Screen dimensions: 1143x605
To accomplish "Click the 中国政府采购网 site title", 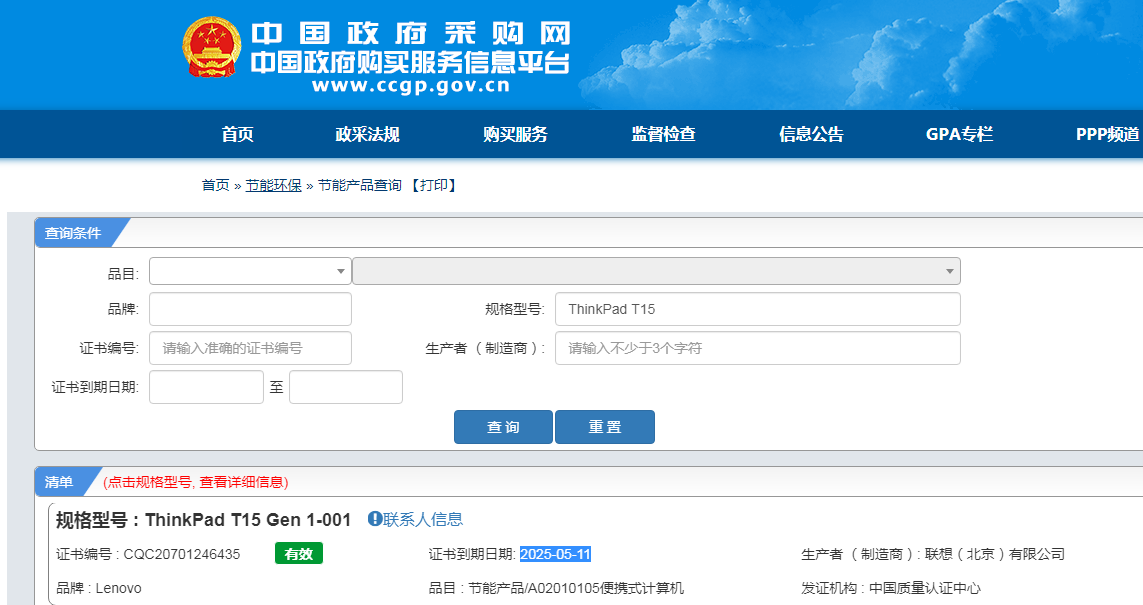I will pyautogui.click(x=411, y=34).
